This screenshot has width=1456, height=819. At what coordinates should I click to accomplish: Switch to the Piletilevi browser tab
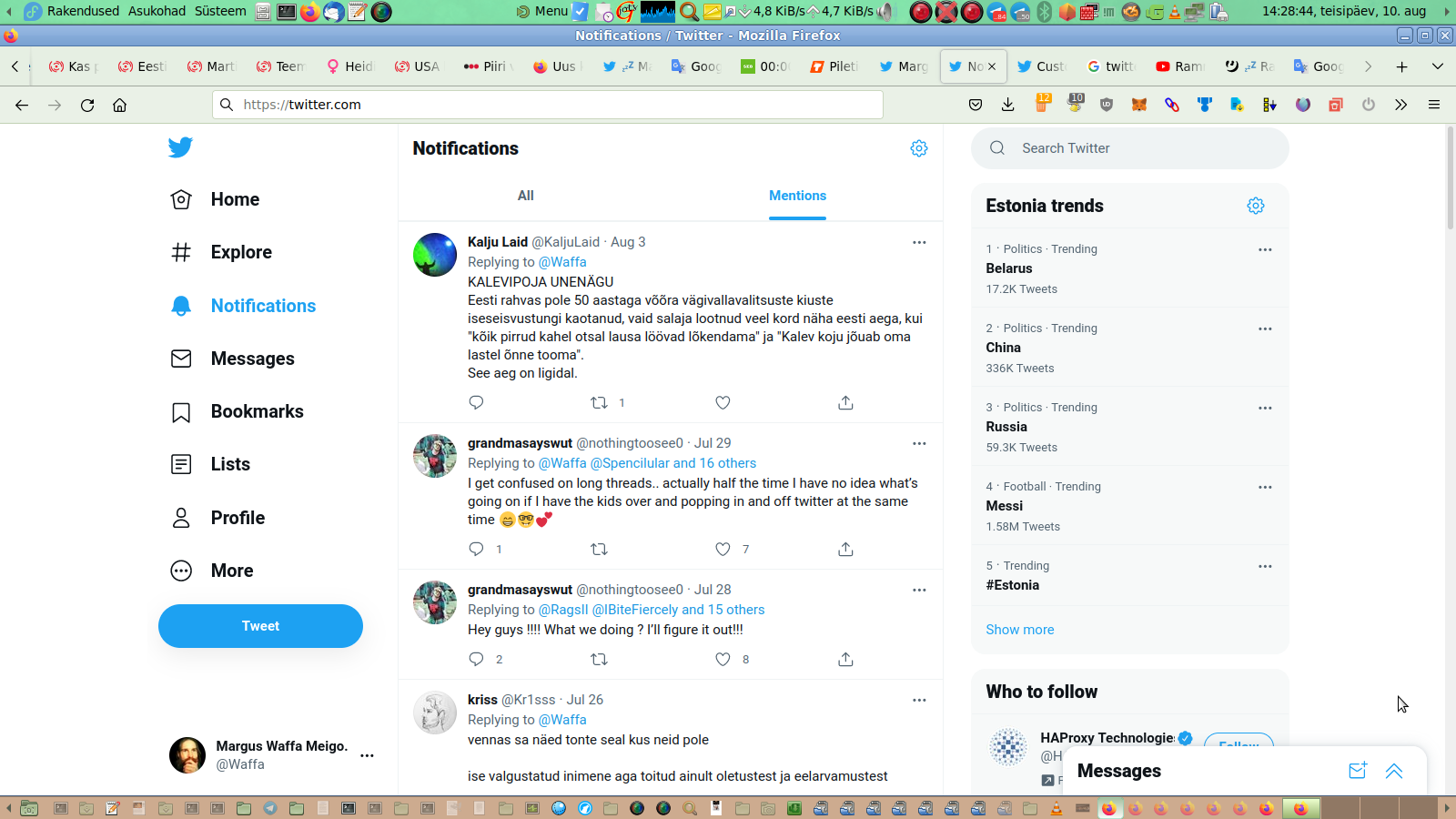click(x=834, y=66)
